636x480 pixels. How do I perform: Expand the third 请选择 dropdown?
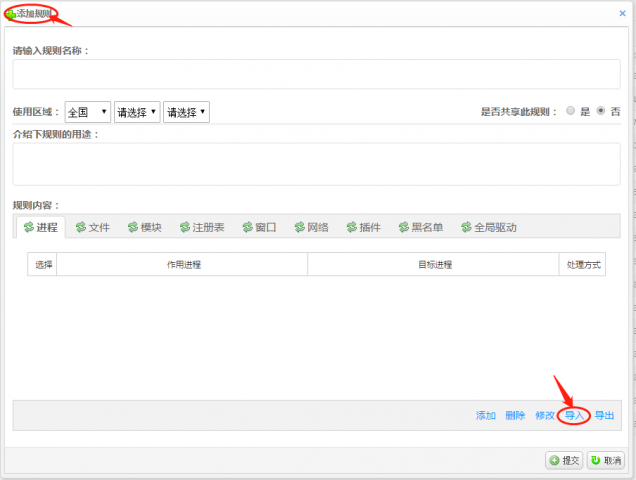coord(186,113)
